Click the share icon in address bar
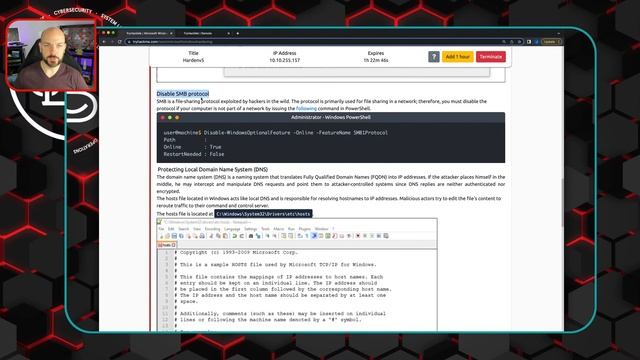640x360 pixels. 512,42
